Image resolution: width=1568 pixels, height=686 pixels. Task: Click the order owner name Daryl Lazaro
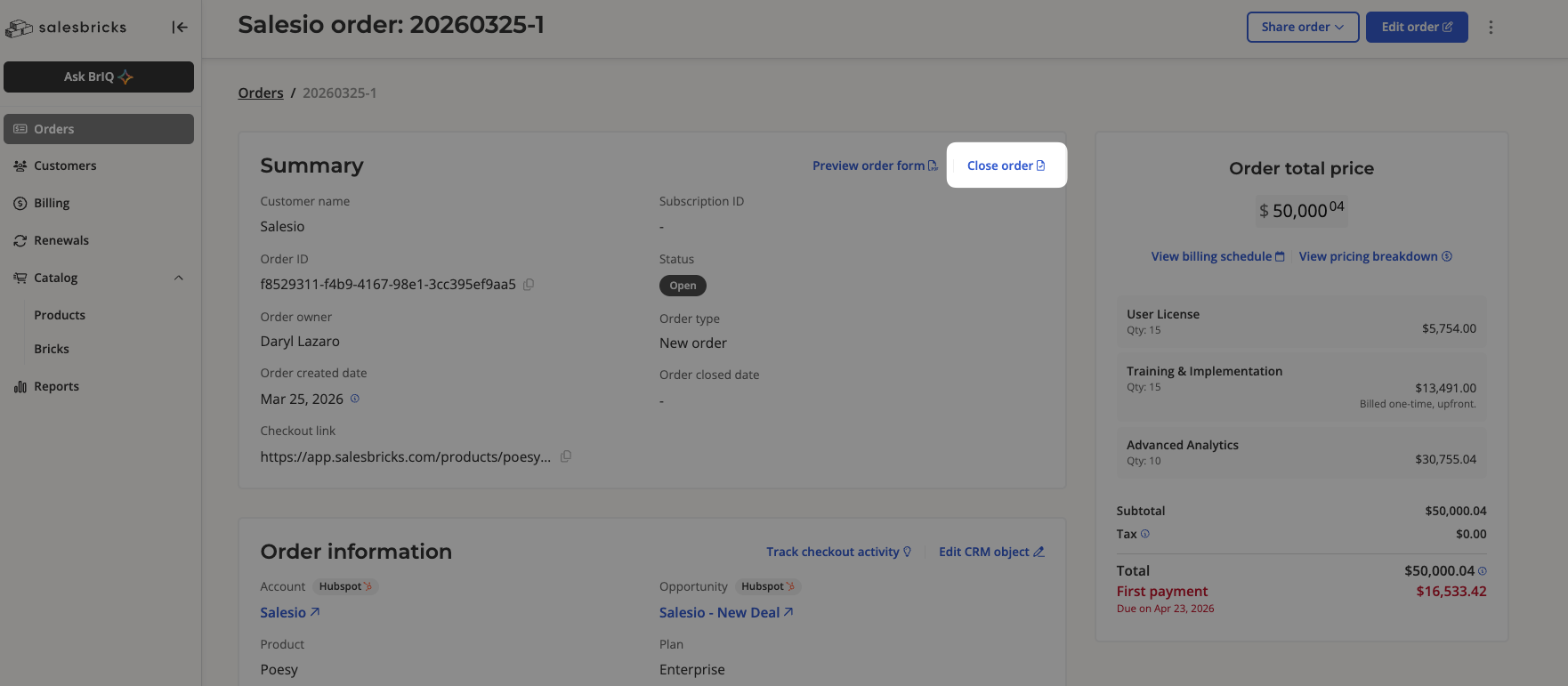click(x=300, y=341)
